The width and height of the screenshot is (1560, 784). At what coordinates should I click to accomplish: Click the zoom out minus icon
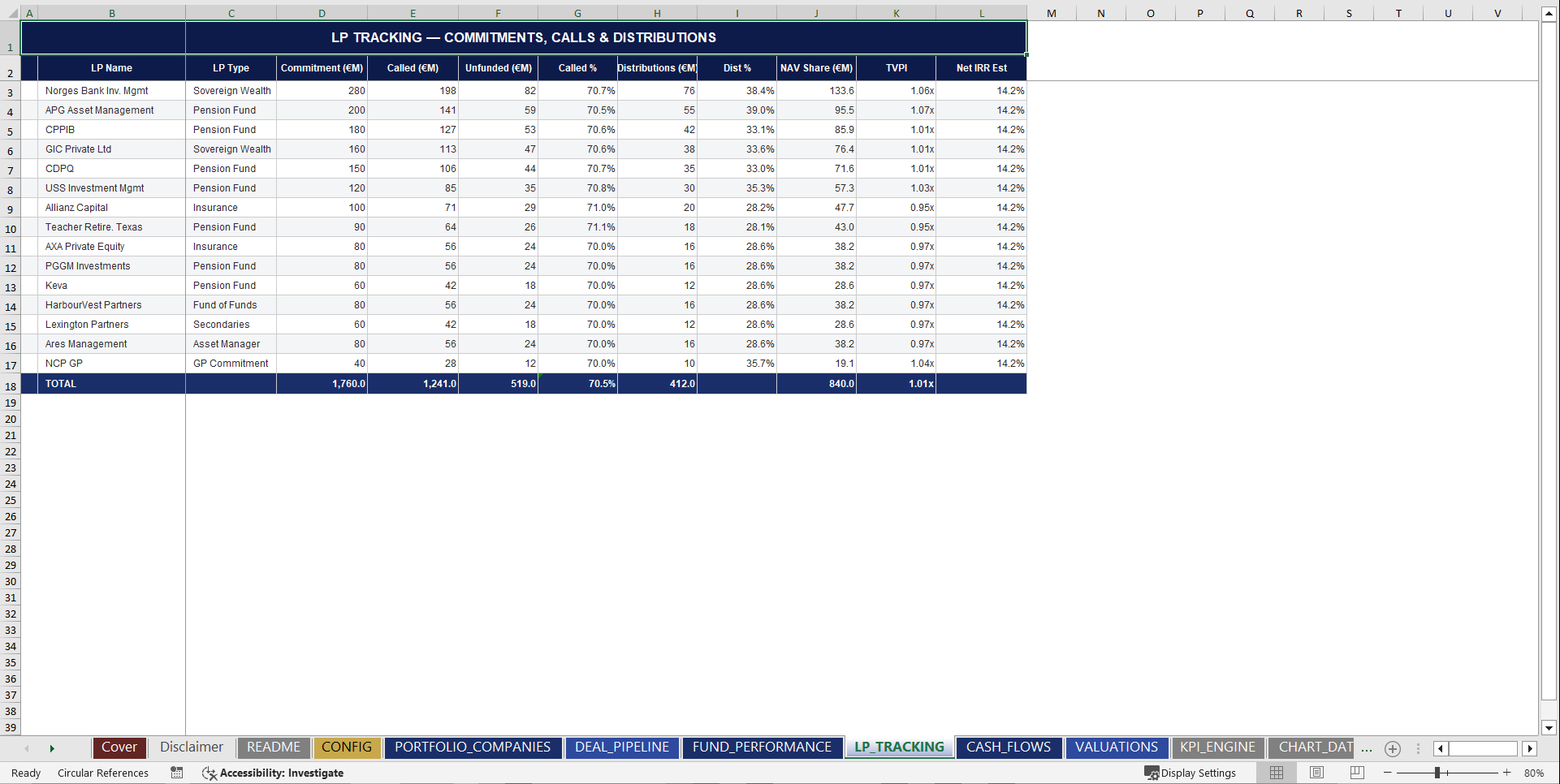pyautogui.click(x=1388, y=773)
